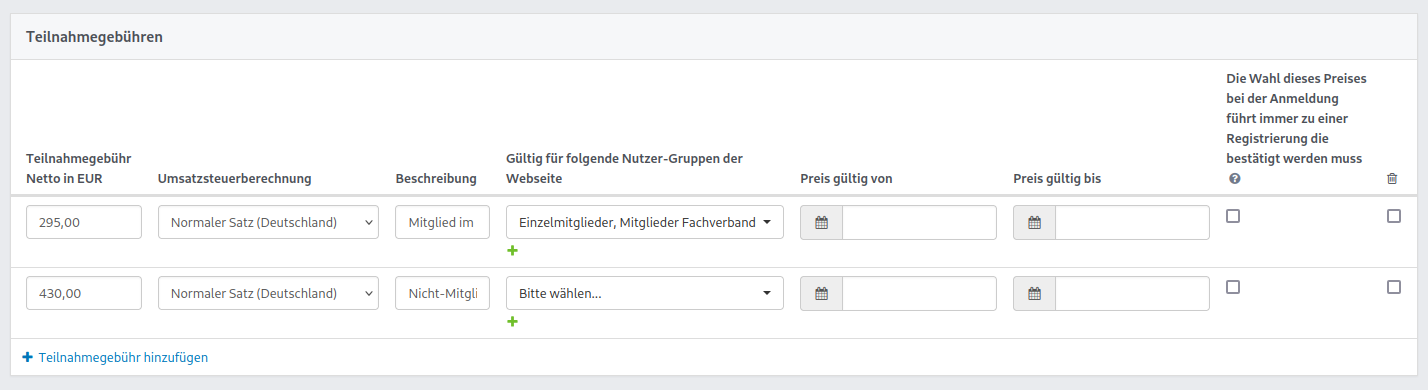The width and height of the screenshot is (1428, 390).
Task: Click Teilnahmegebühr Netto in EUR header
Action: [79, 168]
